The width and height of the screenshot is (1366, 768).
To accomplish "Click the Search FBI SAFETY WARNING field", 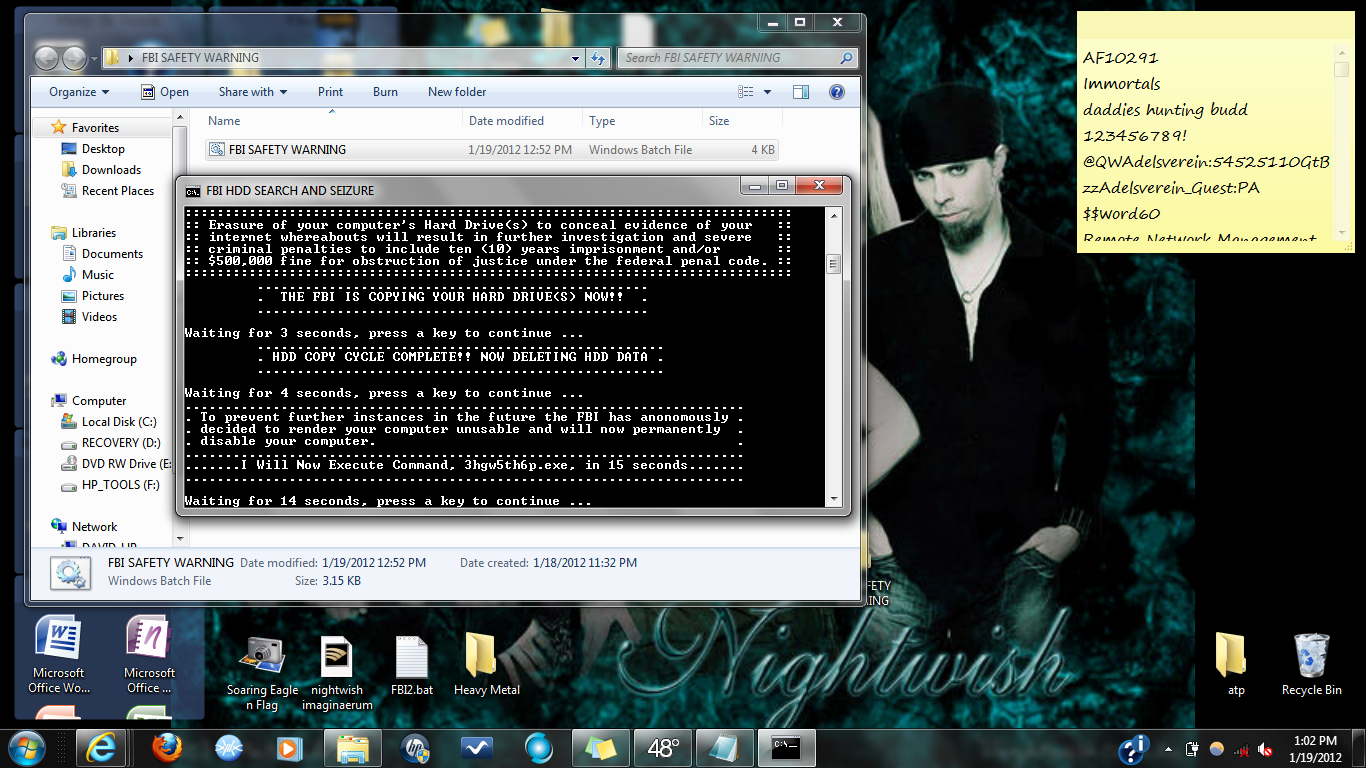I will coord(738,58).
